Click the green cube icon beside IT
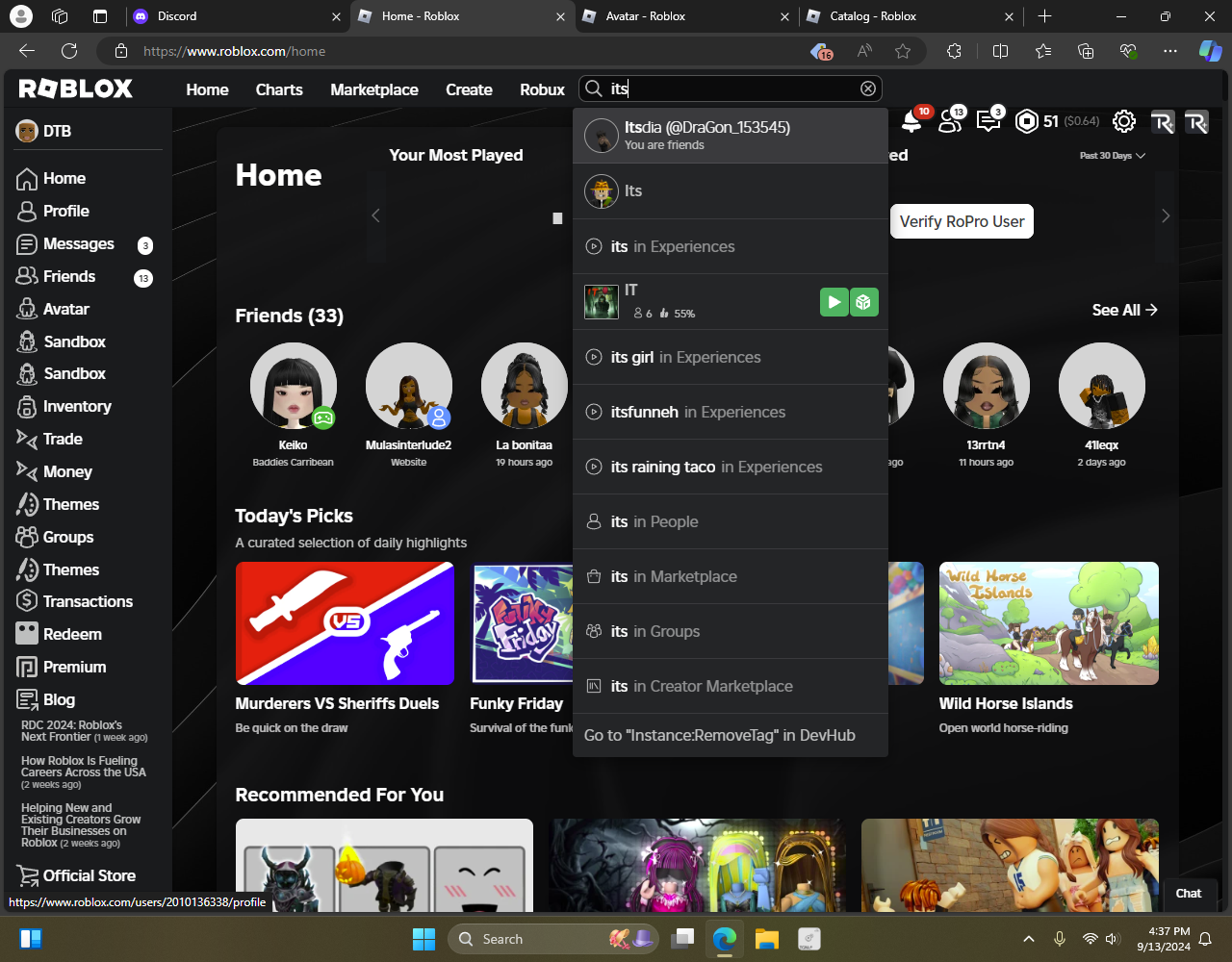The image size is (1232, 962). tap(863, 302)
